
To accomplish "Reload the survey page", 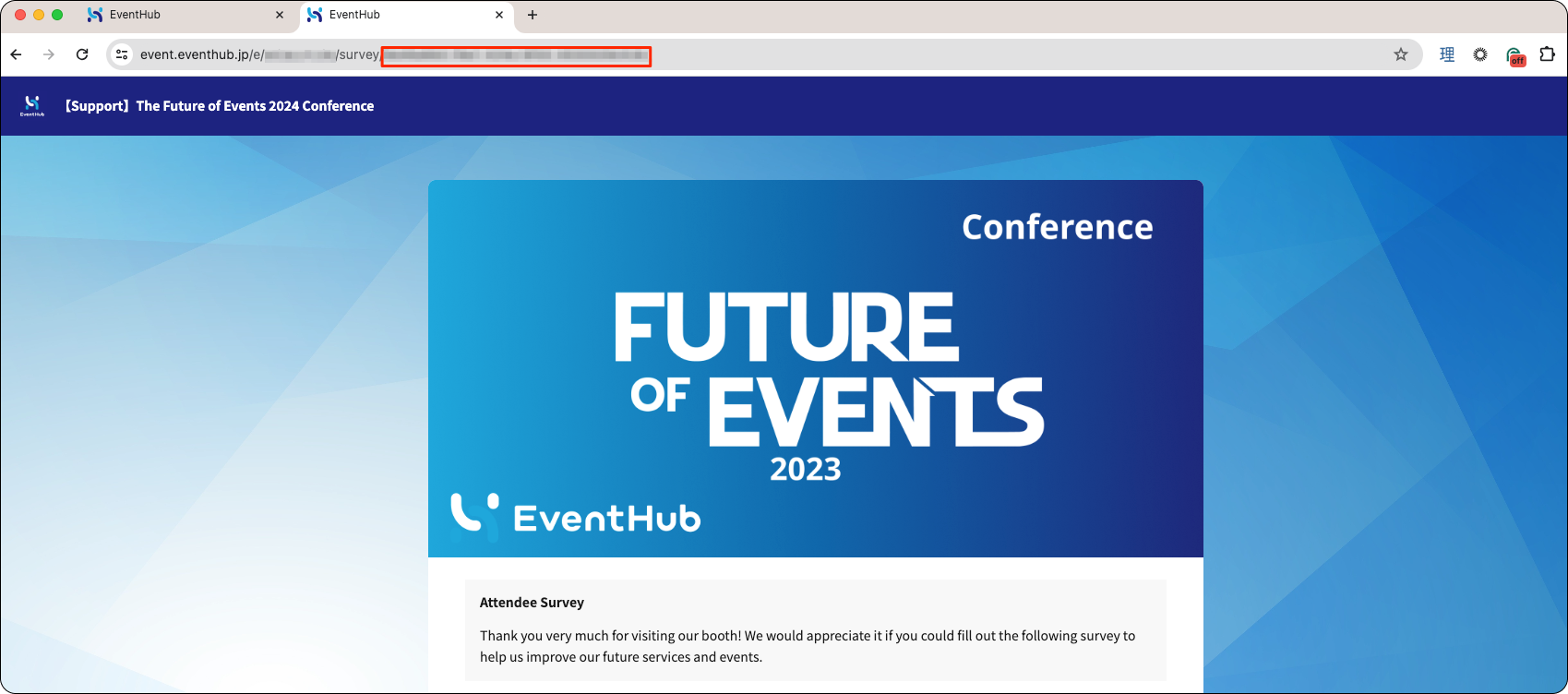I will [82, 54].
